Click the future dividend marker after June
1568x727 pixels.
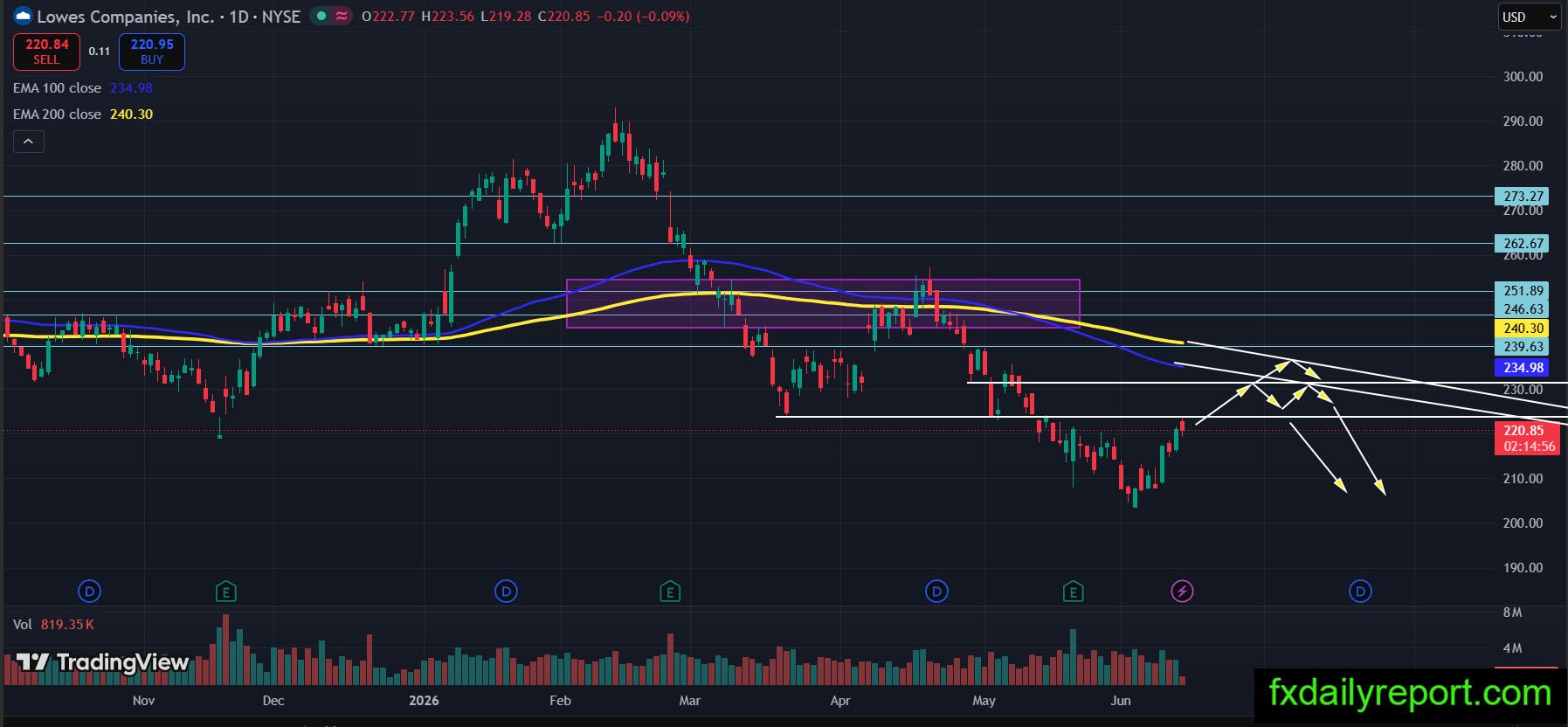tap(1360, 592)
